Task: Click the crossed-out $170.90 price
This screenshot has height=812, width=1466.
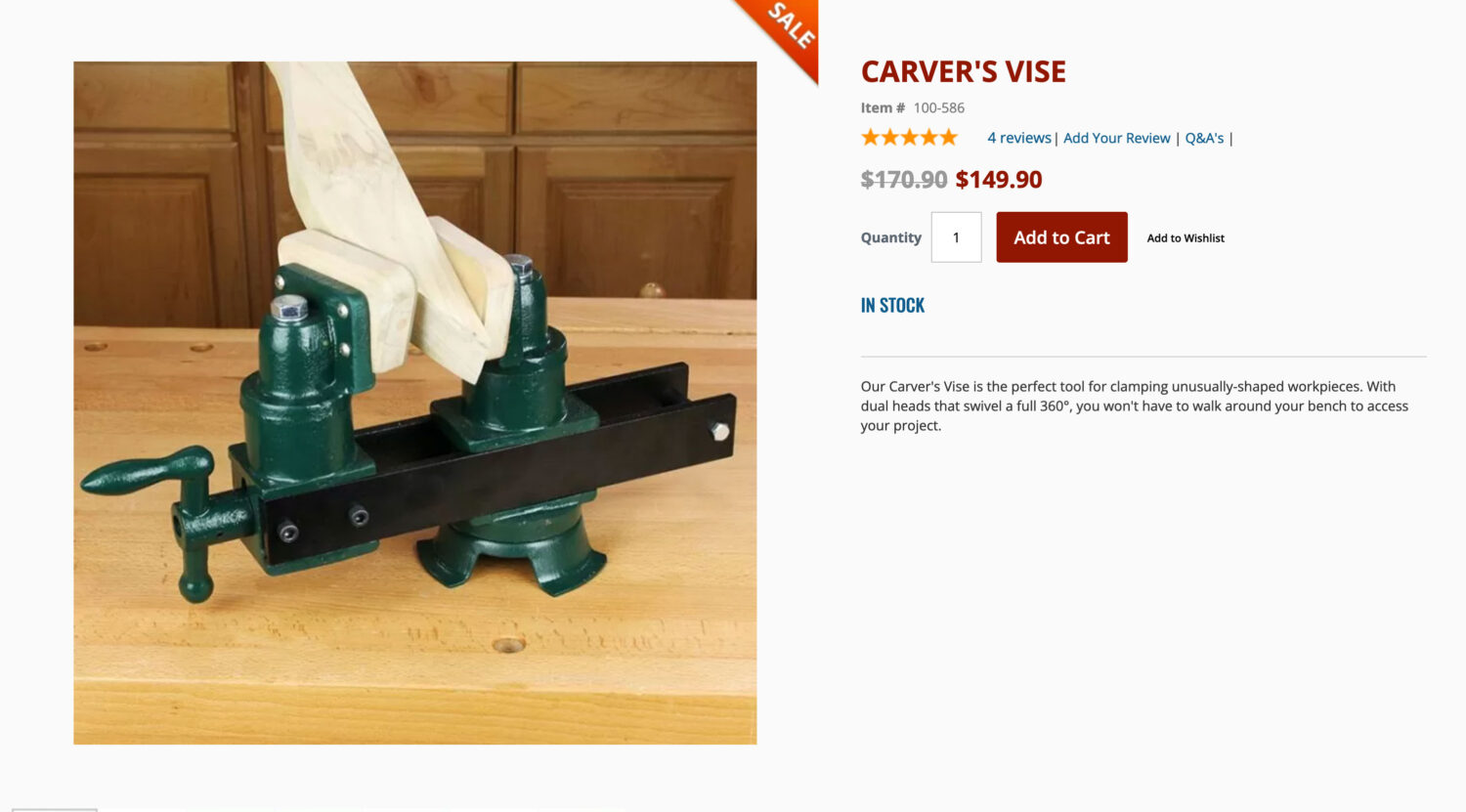Action: 904,179
